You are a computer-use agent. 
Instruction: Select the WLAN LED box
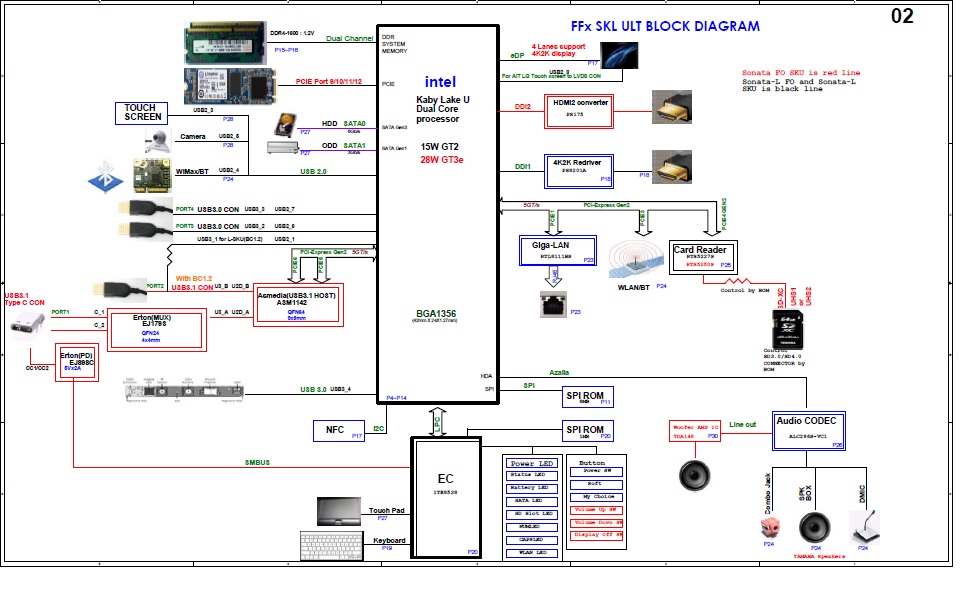click(532, 553)
